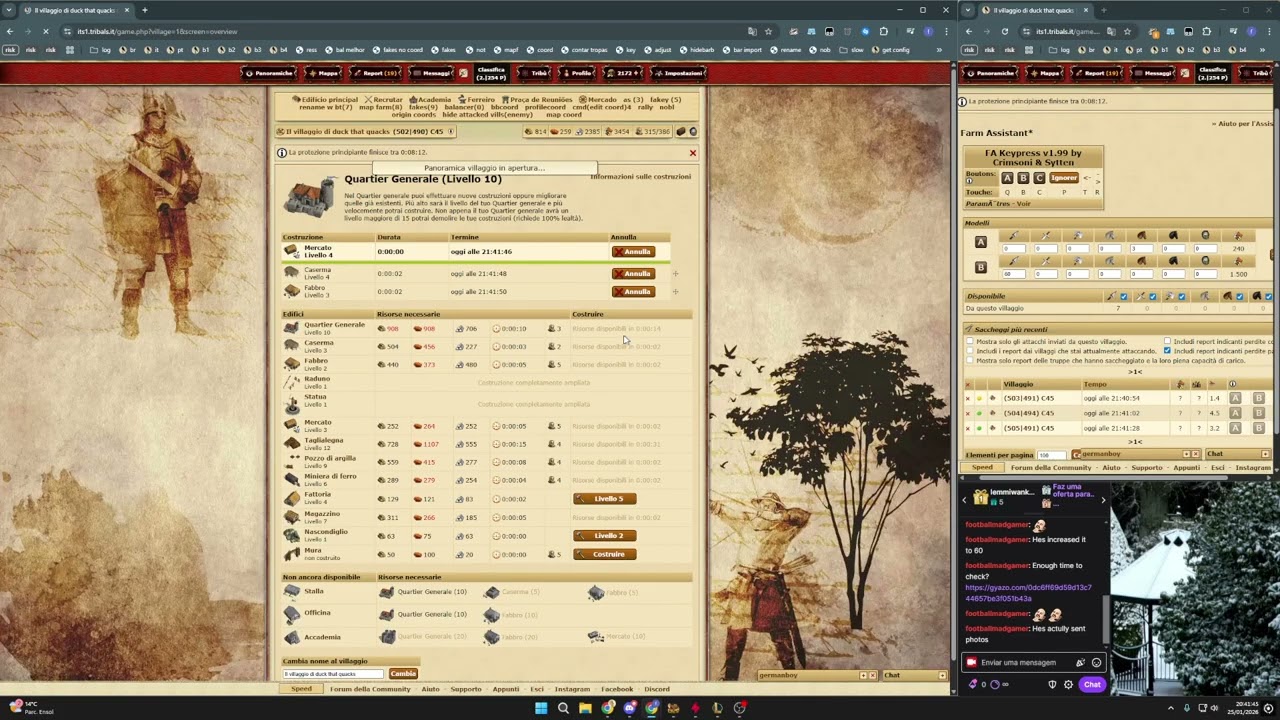Click the premium points 2172 menu item

click(624, 73)
